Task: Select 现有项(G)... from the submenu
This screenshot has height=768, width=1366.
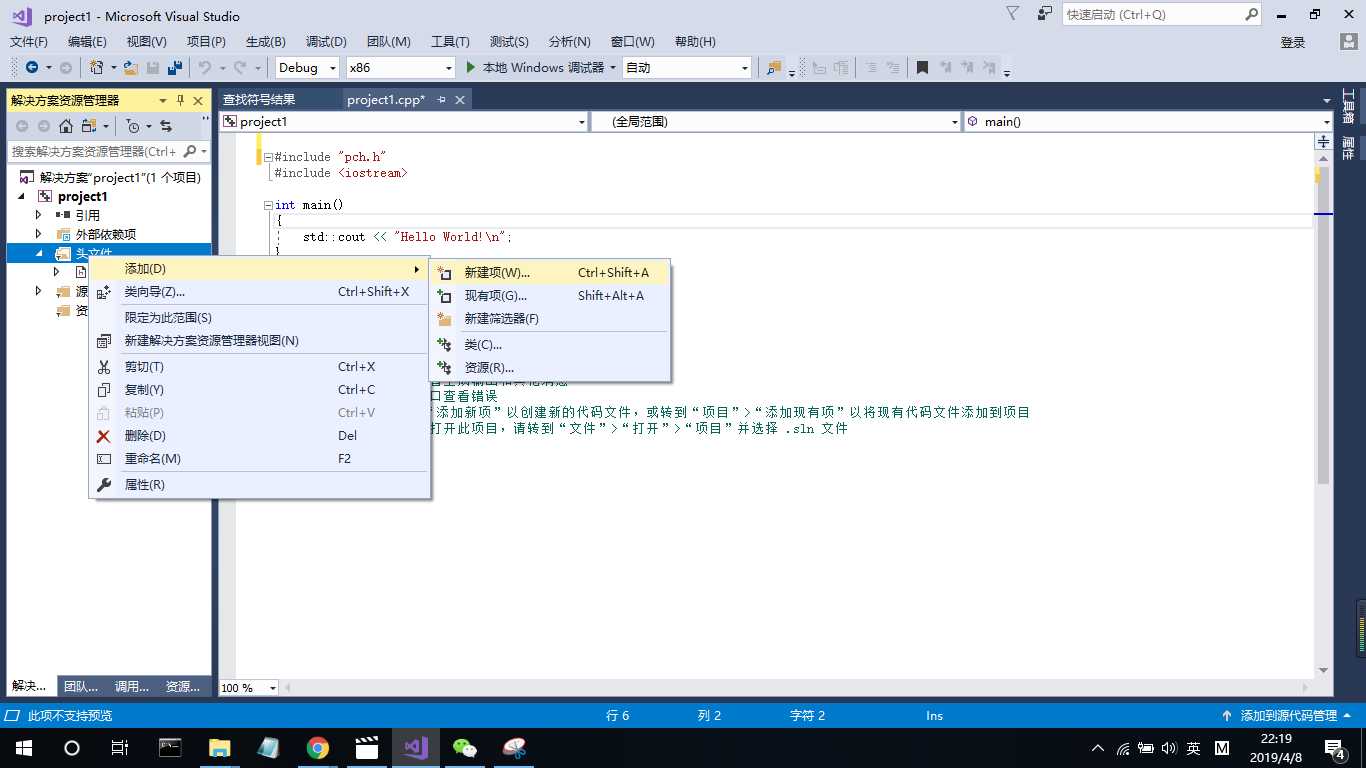Action: [550, 296]
